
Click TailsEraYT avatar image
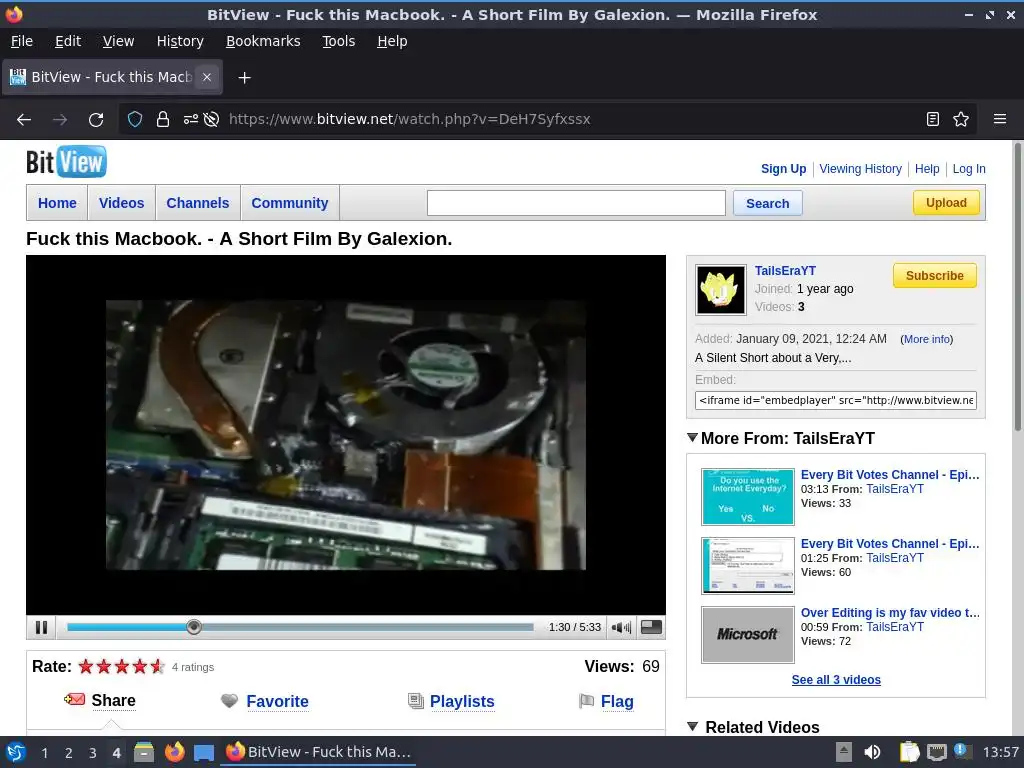click(720, 290)
